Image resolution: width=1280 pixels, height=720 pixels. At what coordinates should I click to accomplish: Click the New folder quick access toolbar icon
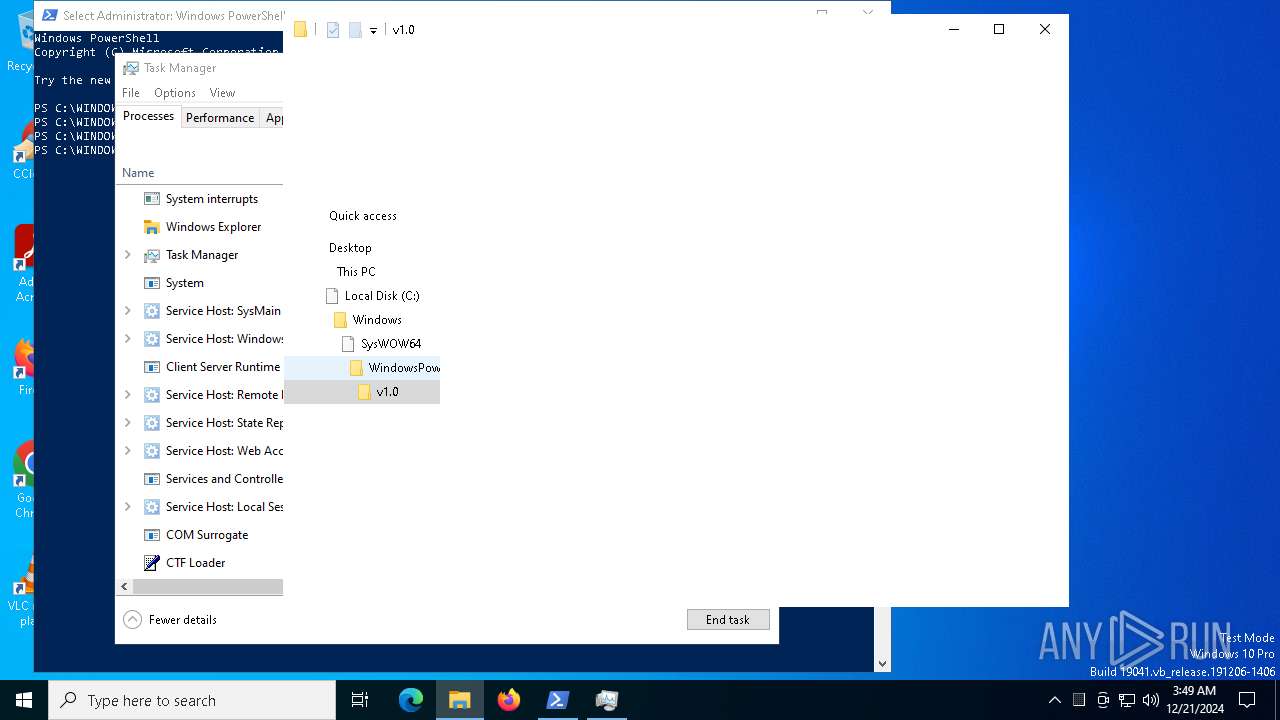point(355,30)
